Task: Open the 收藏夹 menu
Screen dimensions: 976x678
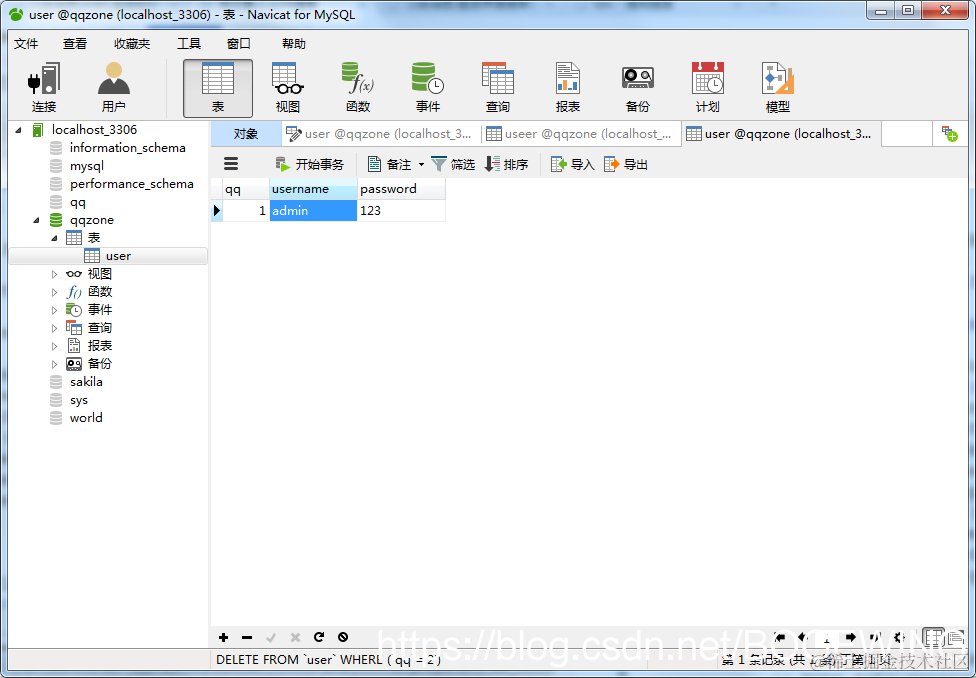Action: [x=132, y=44]
